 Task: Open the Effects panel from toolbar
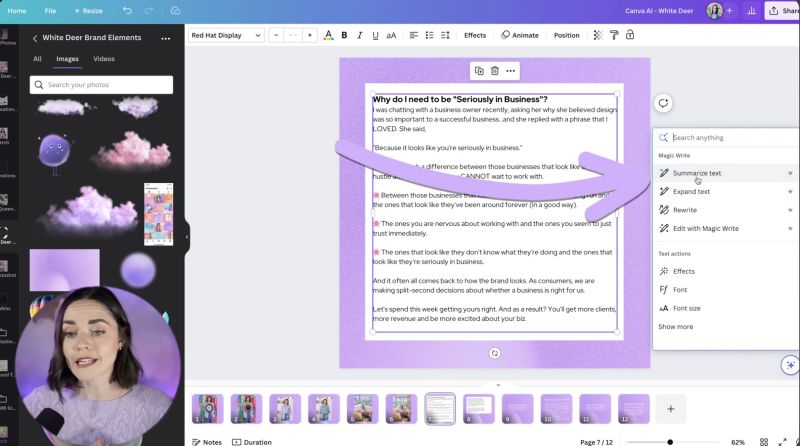(475, 35)
